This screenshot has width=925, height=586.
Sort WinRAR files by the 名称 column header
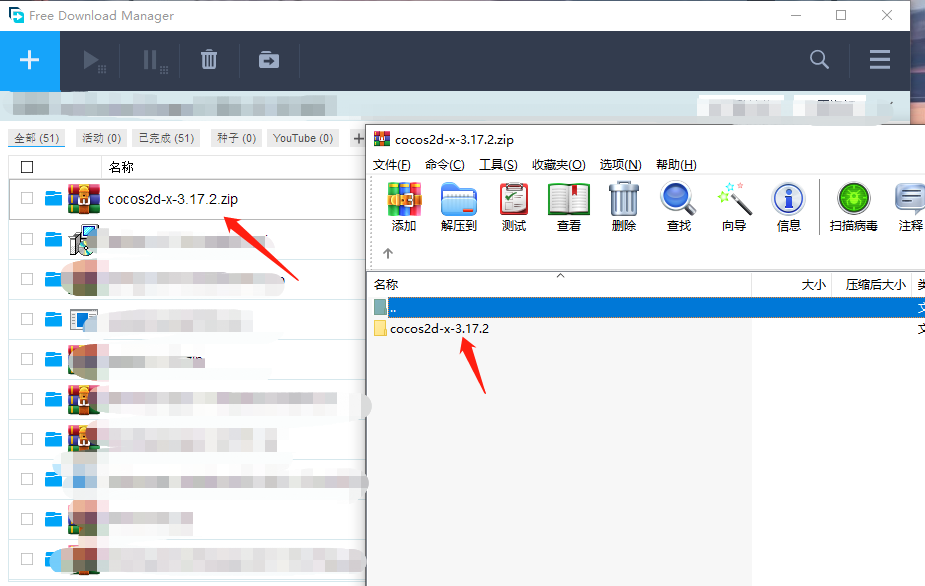[386, 284]
